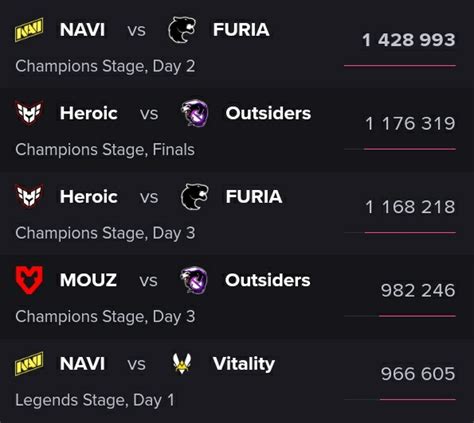Click the Outsiders logo in MOUZ match
This screenshot has width=474, height=423.
coord(194,280)
